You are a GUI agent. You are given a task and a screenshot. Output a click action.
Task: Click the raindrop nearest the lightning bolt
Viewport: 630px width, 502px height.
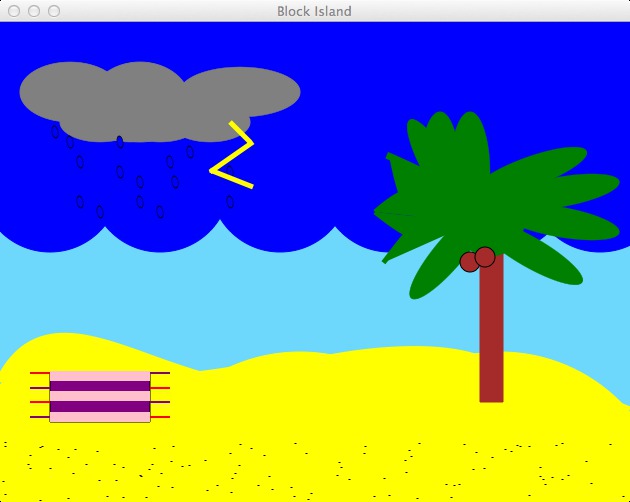(x=230, y=201)
